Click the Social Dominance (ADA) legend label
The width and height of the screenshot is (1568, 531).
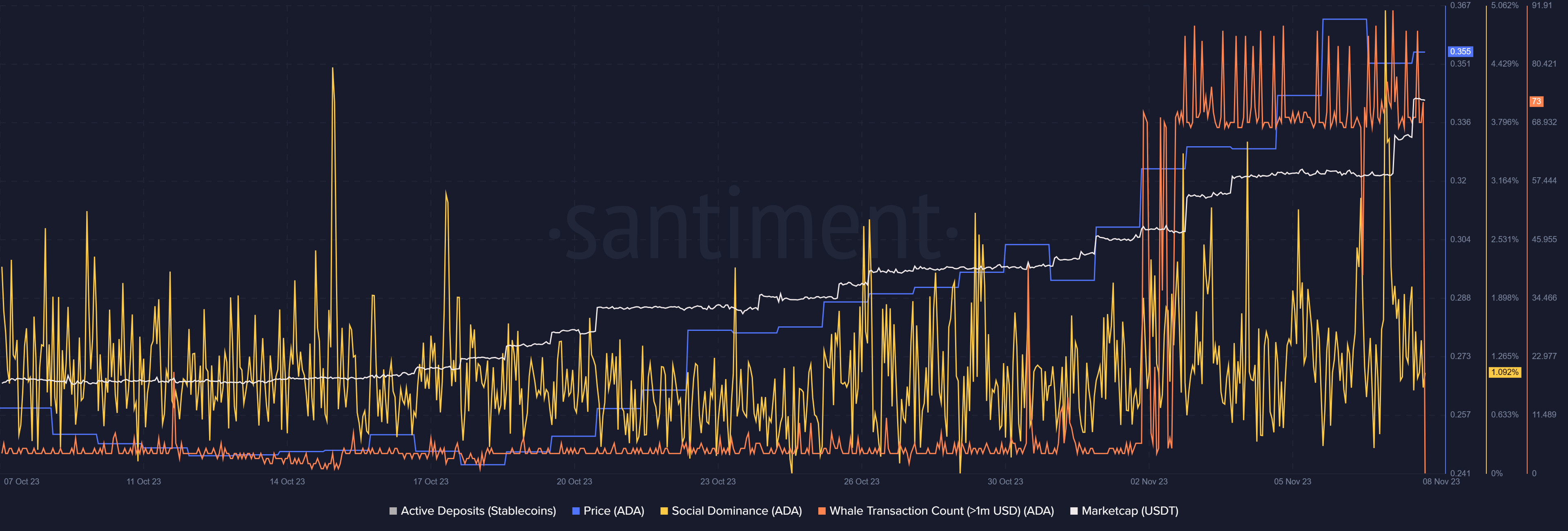(x=737, y=511)
